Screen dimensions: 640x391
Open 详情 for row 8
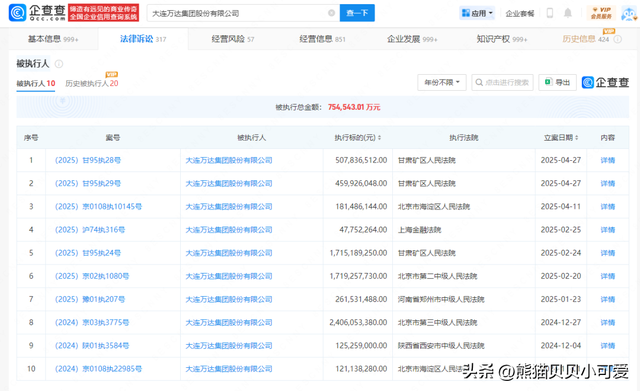pos(607,322)
